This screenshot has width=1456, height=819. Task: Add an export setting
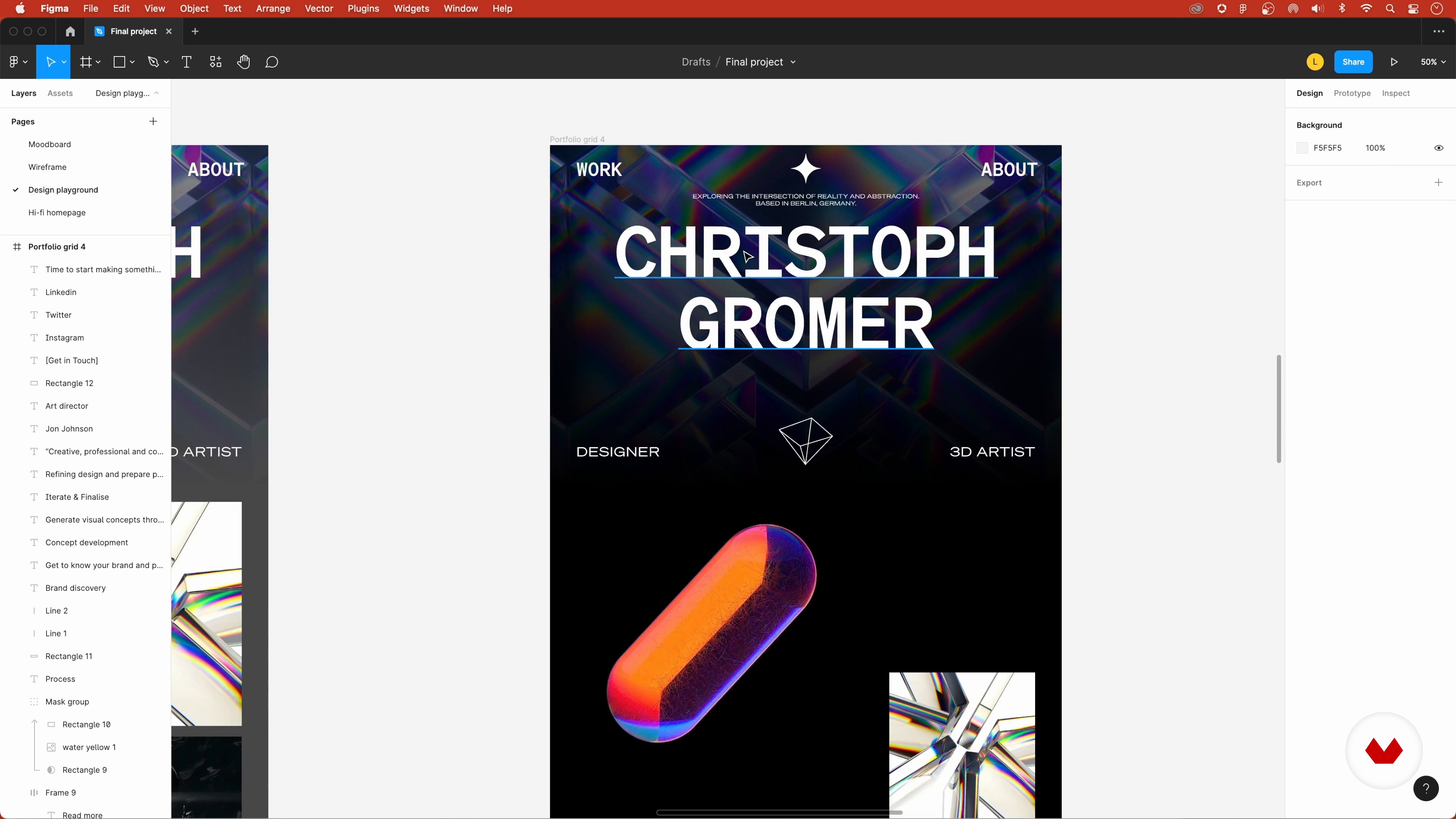point(1439,182)
